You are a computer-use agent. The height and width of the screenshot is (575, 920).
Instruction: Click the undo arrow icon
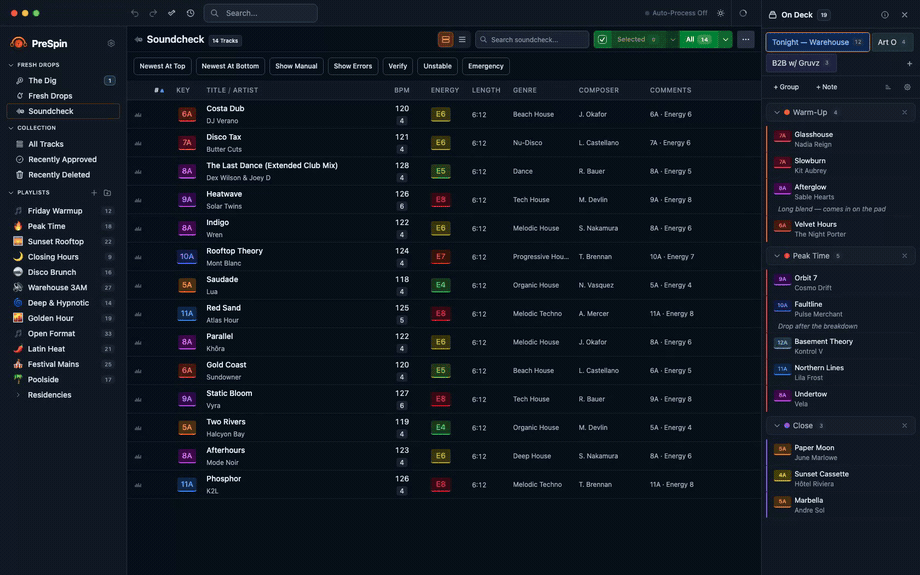pyautogui.click(x=135, y=13)
